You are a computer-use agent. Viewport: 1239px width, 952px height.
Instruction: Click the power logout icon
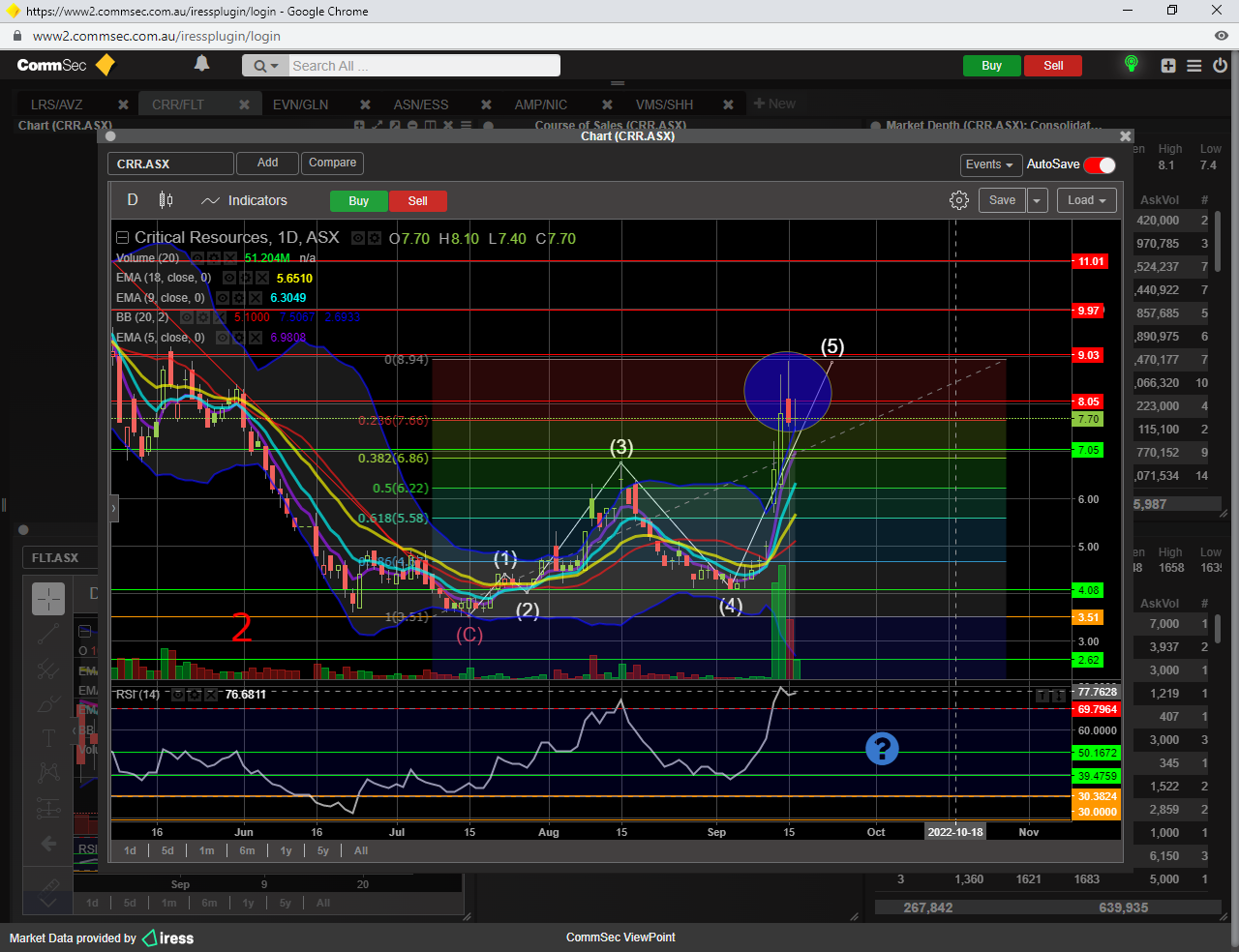pos(1220,66)
